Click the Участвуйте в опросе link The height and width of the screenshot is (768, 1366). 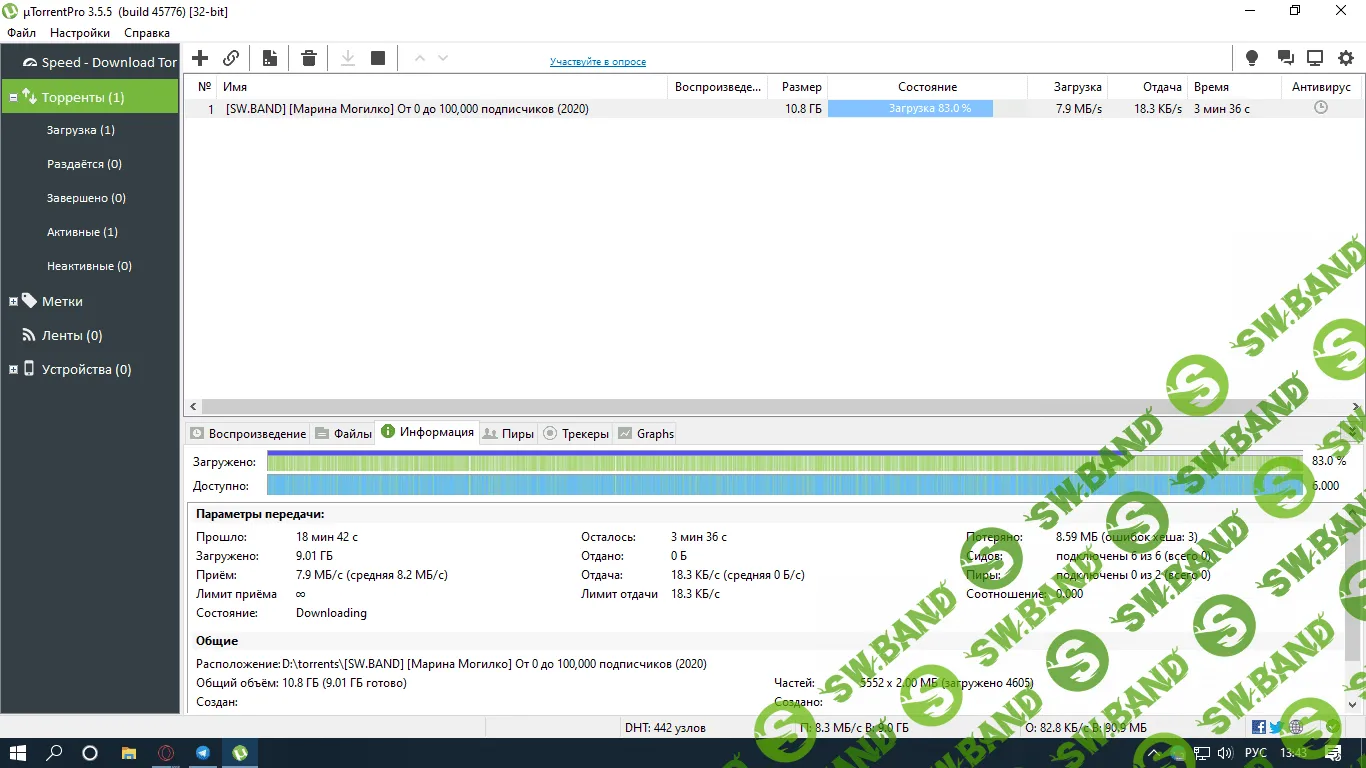[598, 62]
